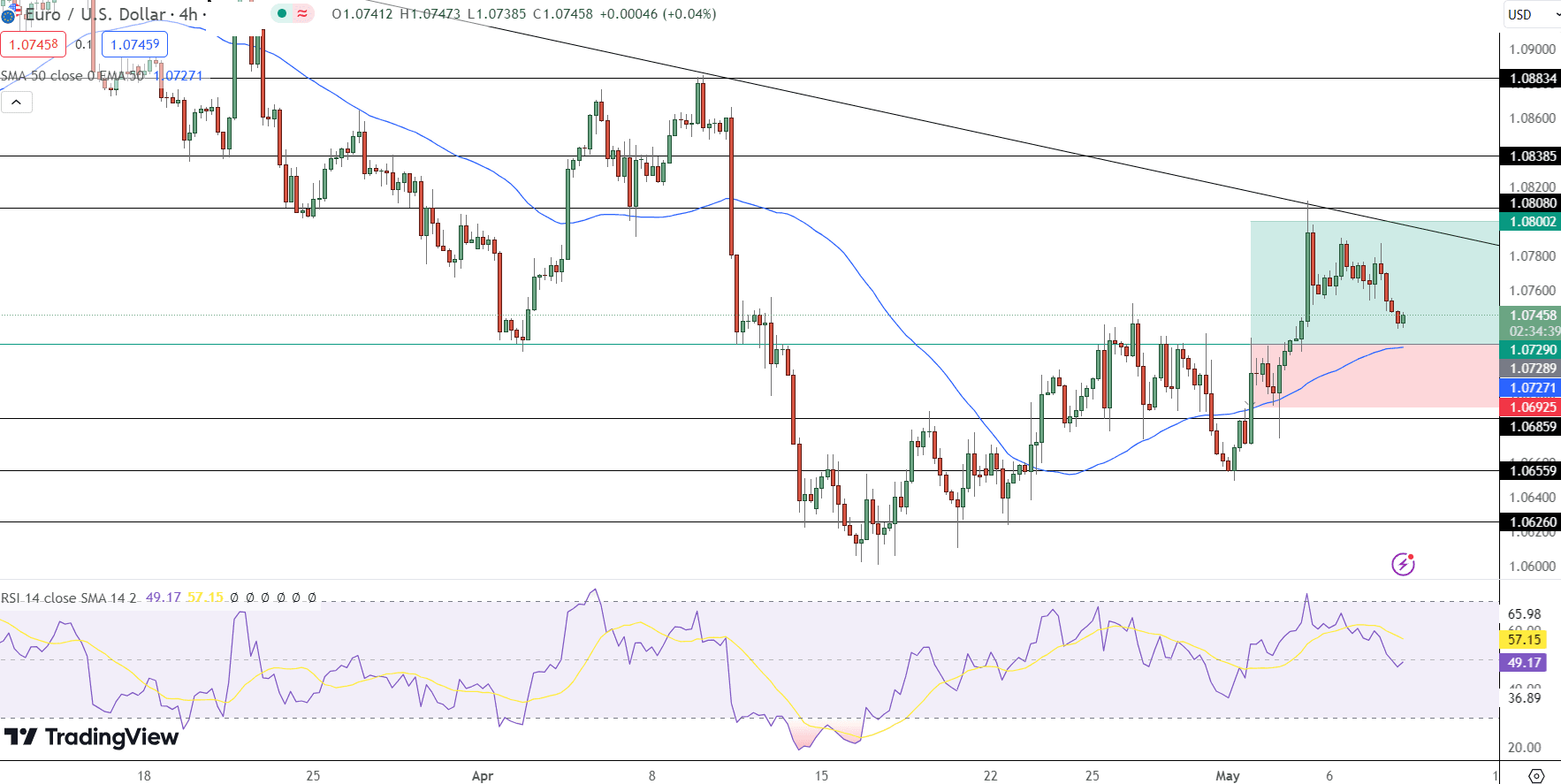Click the gray 1.07289 price label
The width and height of the screenshot is (1561, 784).
[1532, 369]
